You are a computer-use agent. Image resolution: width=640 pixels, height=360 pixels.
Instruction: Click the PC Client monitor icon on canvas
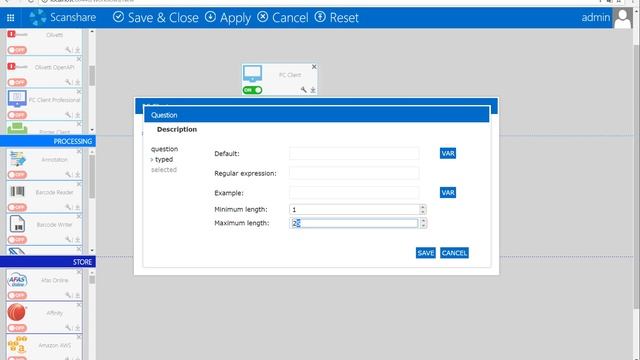click(x=252, y=73)
